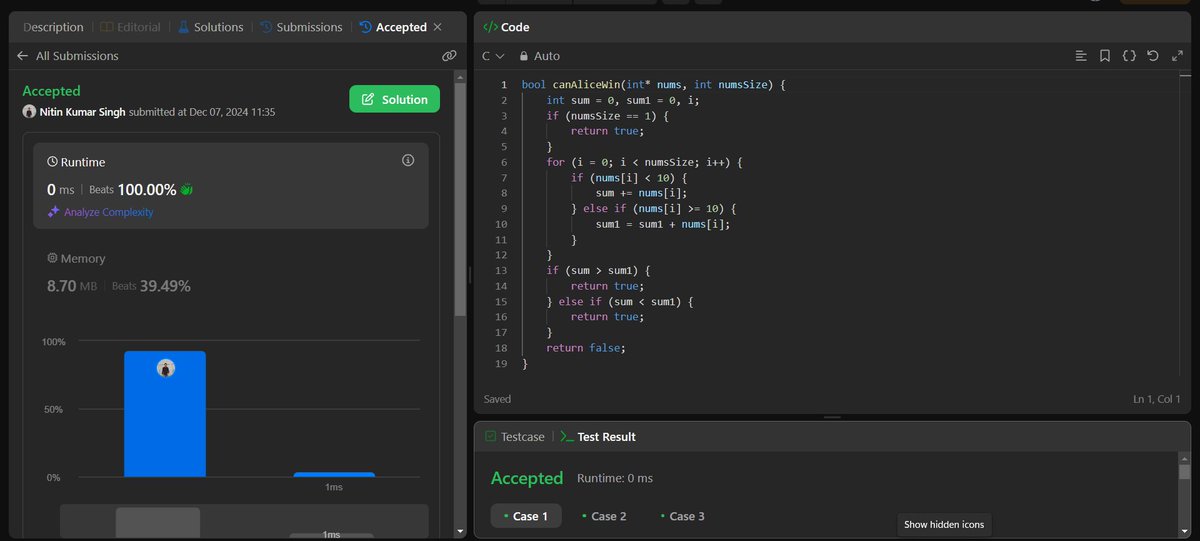The width and height of the screenshot is (1200, 541).
Task: Open Nitin Kumar Singh profile
Action: 82,111
